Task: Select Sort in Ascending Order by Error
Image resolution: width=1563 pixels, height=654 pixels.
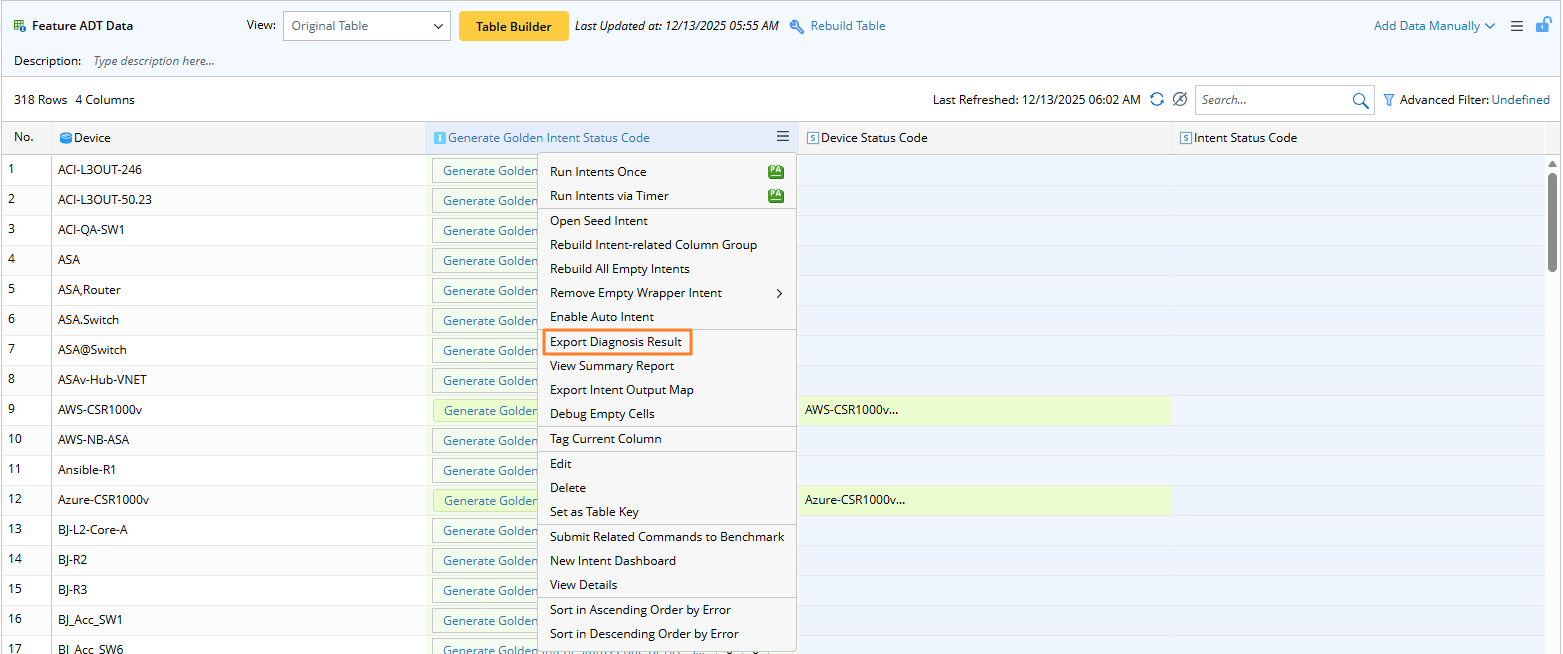Action: pyautogui.click(x=640, y=610)
